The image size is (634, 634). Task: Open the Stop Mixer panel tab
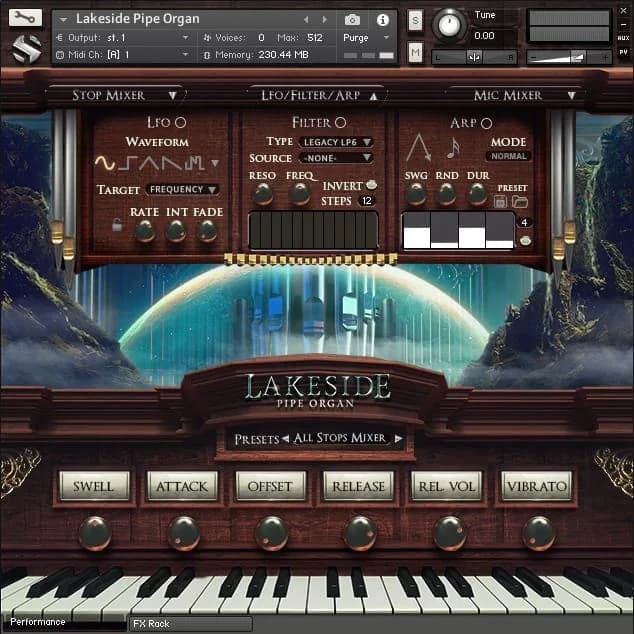pyautogui.click(x=117, y=95)
